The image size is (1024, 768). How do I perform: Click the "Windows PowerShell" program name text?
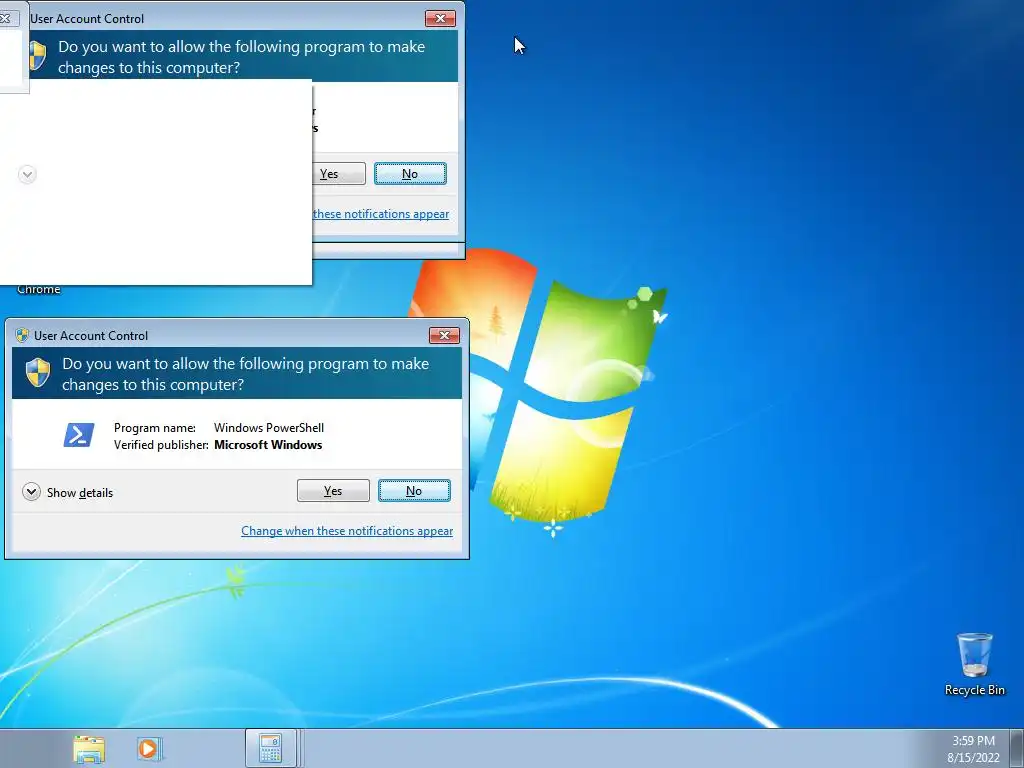click(269, 428)
